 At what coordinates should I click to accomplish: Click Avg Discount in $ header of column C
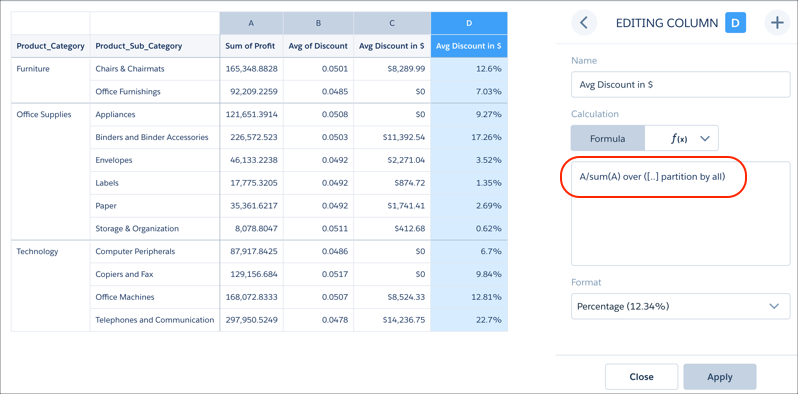[x=392, y=46]
